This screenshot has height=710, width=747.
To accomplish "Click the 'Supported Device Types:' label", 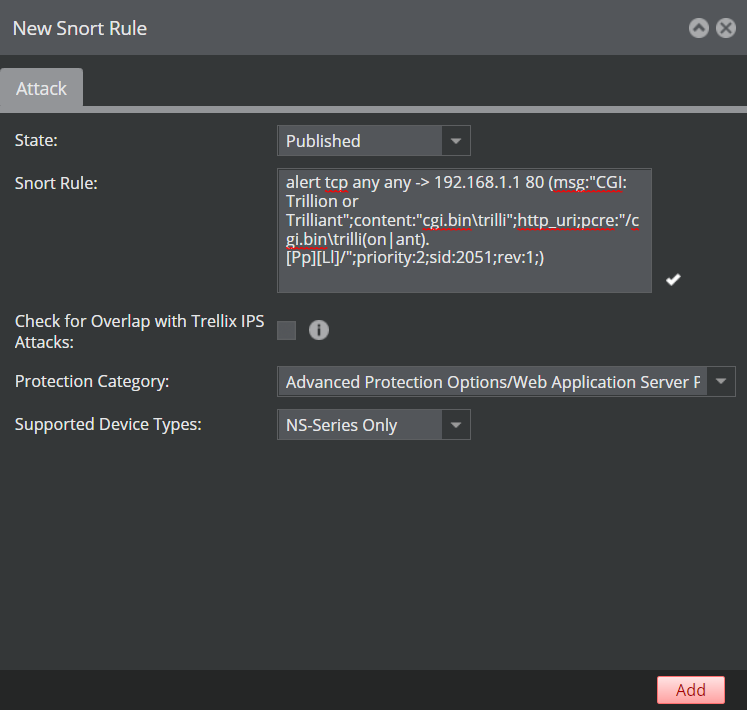I will (108, 425).
